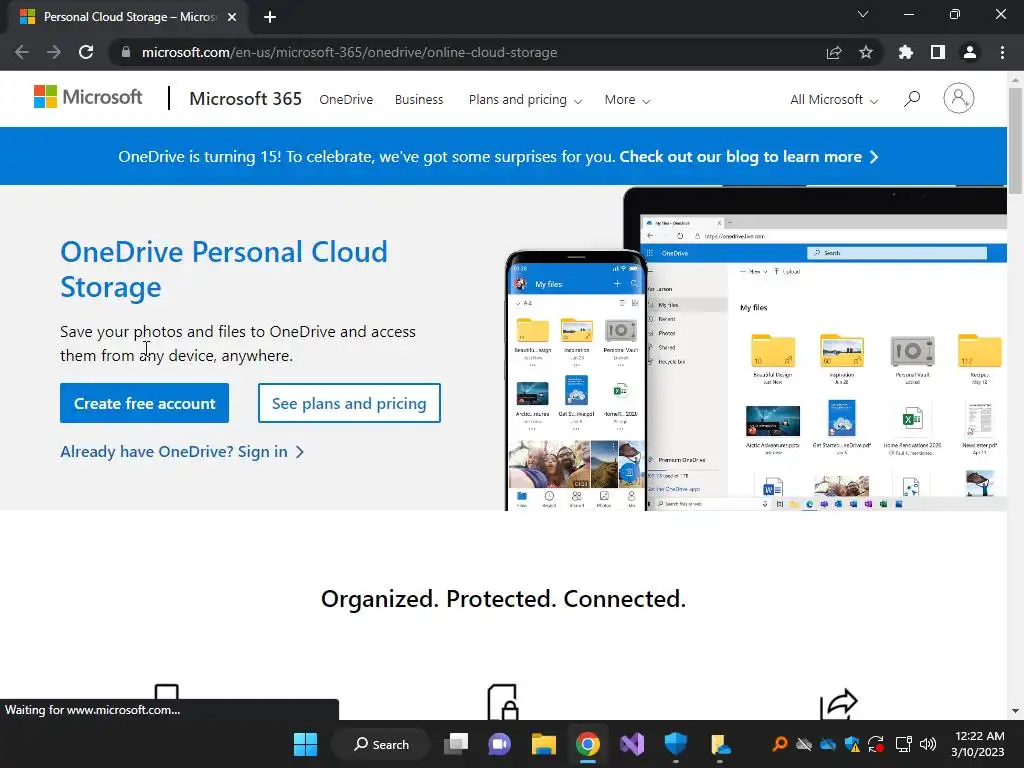The height and width of the screenshot is (768, 1024).
Task: Expand the All Microsoft menu
Action: pyautogui.click(x=834, y=100)
